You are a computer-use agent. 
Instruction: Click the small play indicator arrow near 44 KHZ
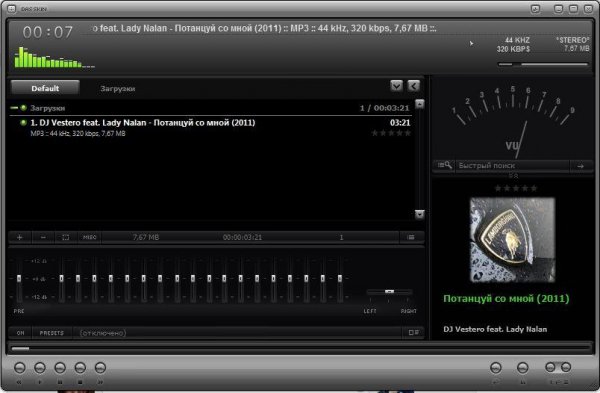click(471, 44)
